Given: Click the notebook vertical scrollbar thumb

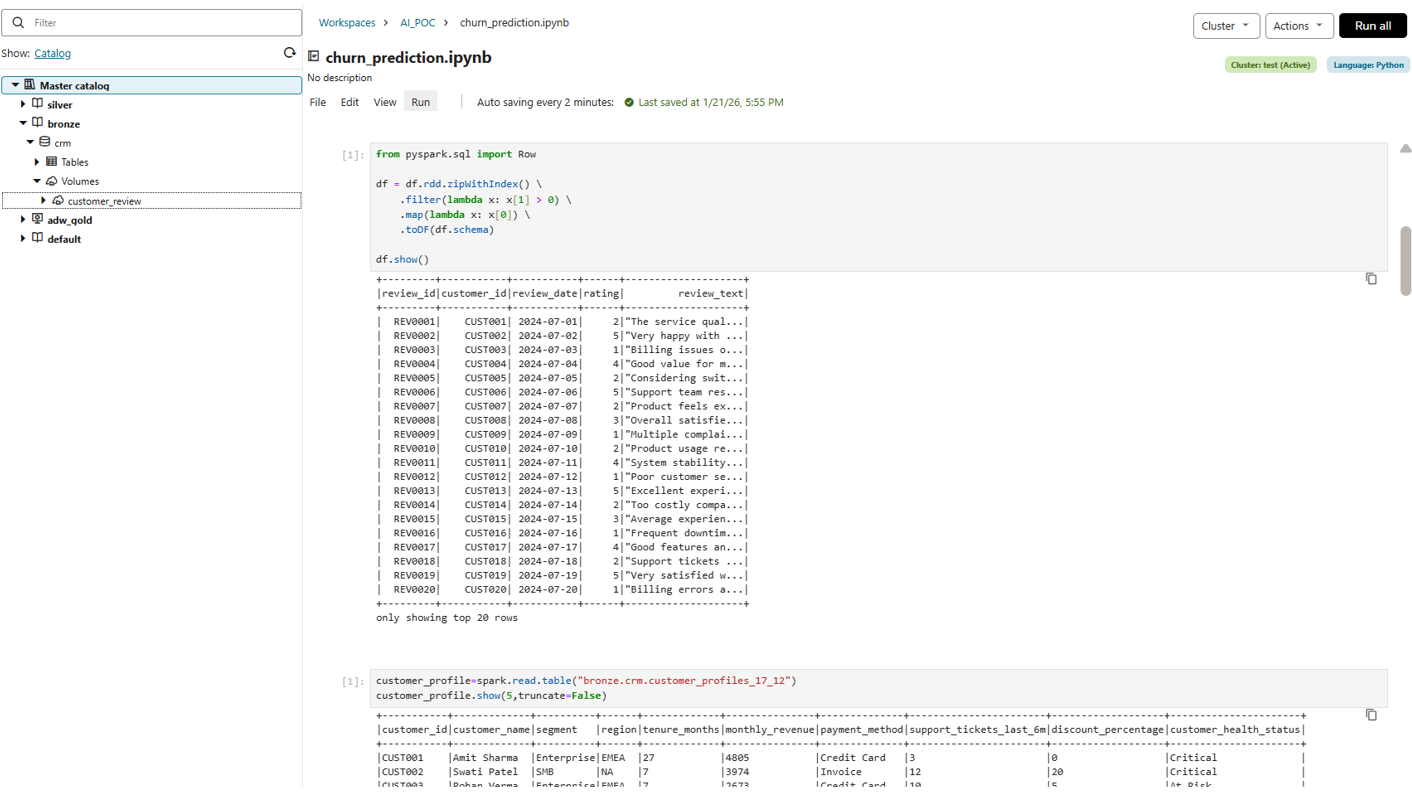Looking at the screenshot, I should pyautogui.click(x=1405, y=260).
